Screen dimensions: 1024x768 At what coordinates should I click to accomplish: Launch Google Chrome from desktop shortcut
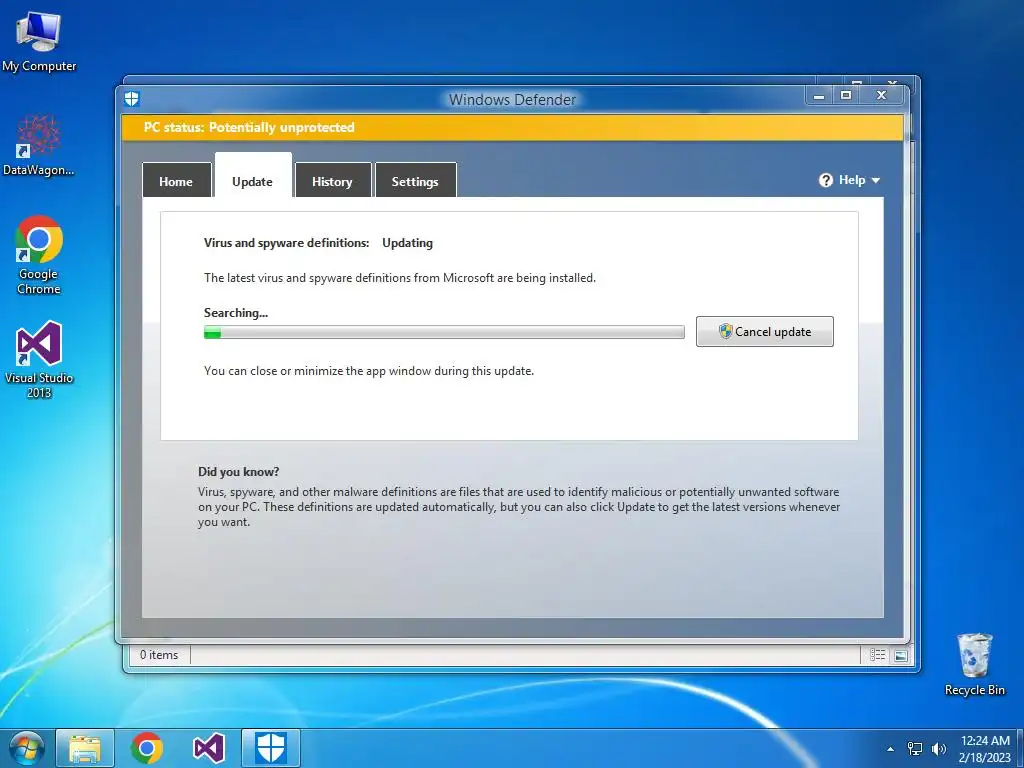click(39, 255)
